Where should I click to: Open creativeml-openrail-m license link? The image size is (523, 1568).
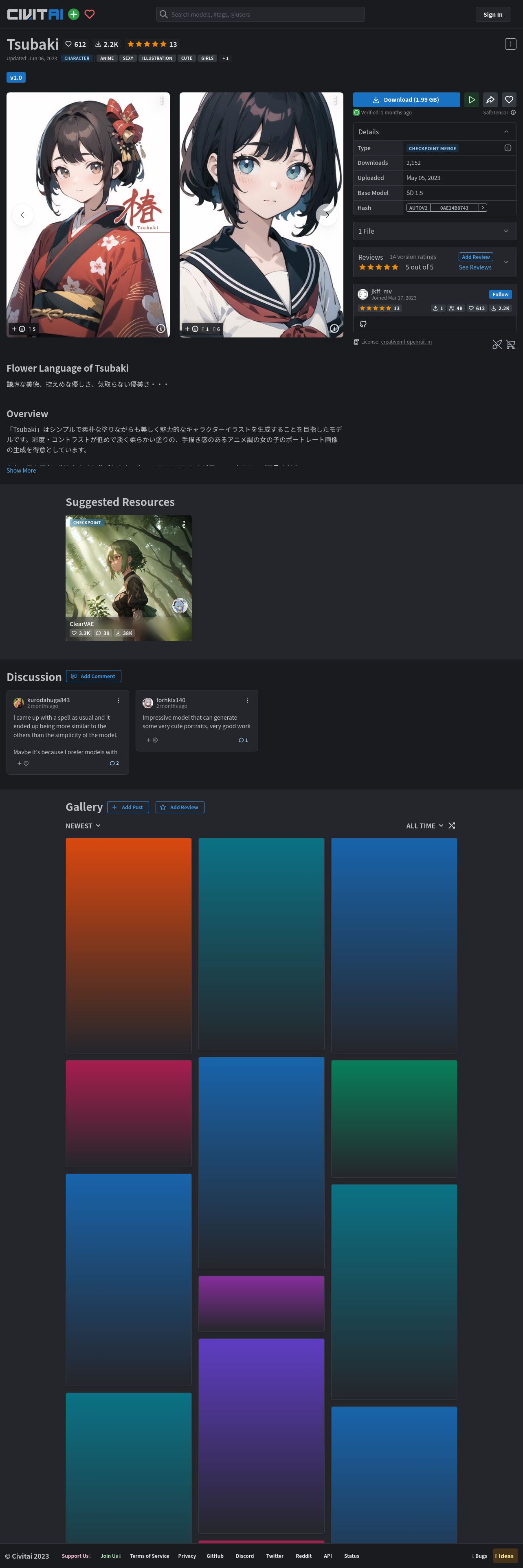406,342
